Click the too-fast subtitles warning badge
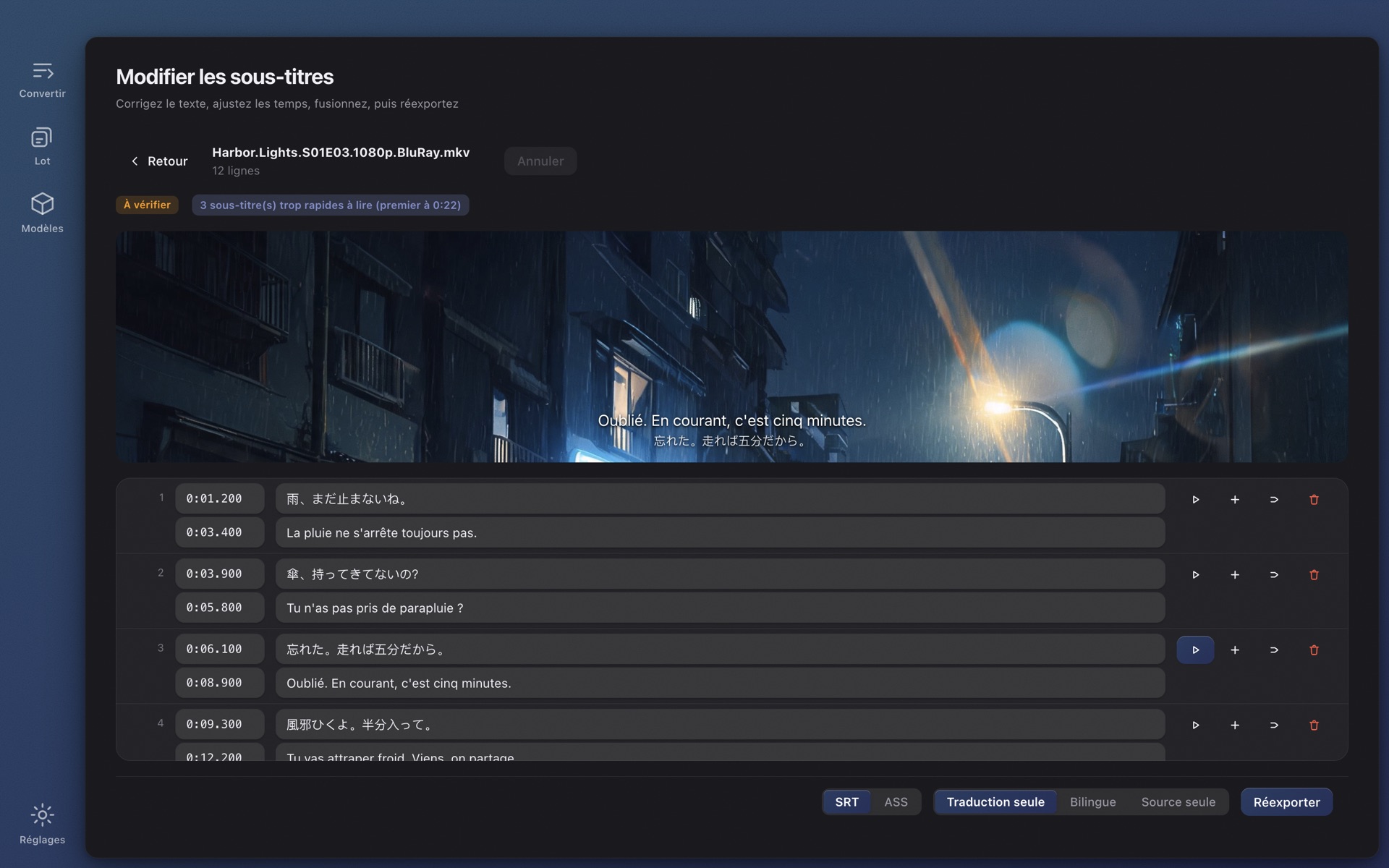The height and width of the screenshot is (868, 1389). pos(330,205)
